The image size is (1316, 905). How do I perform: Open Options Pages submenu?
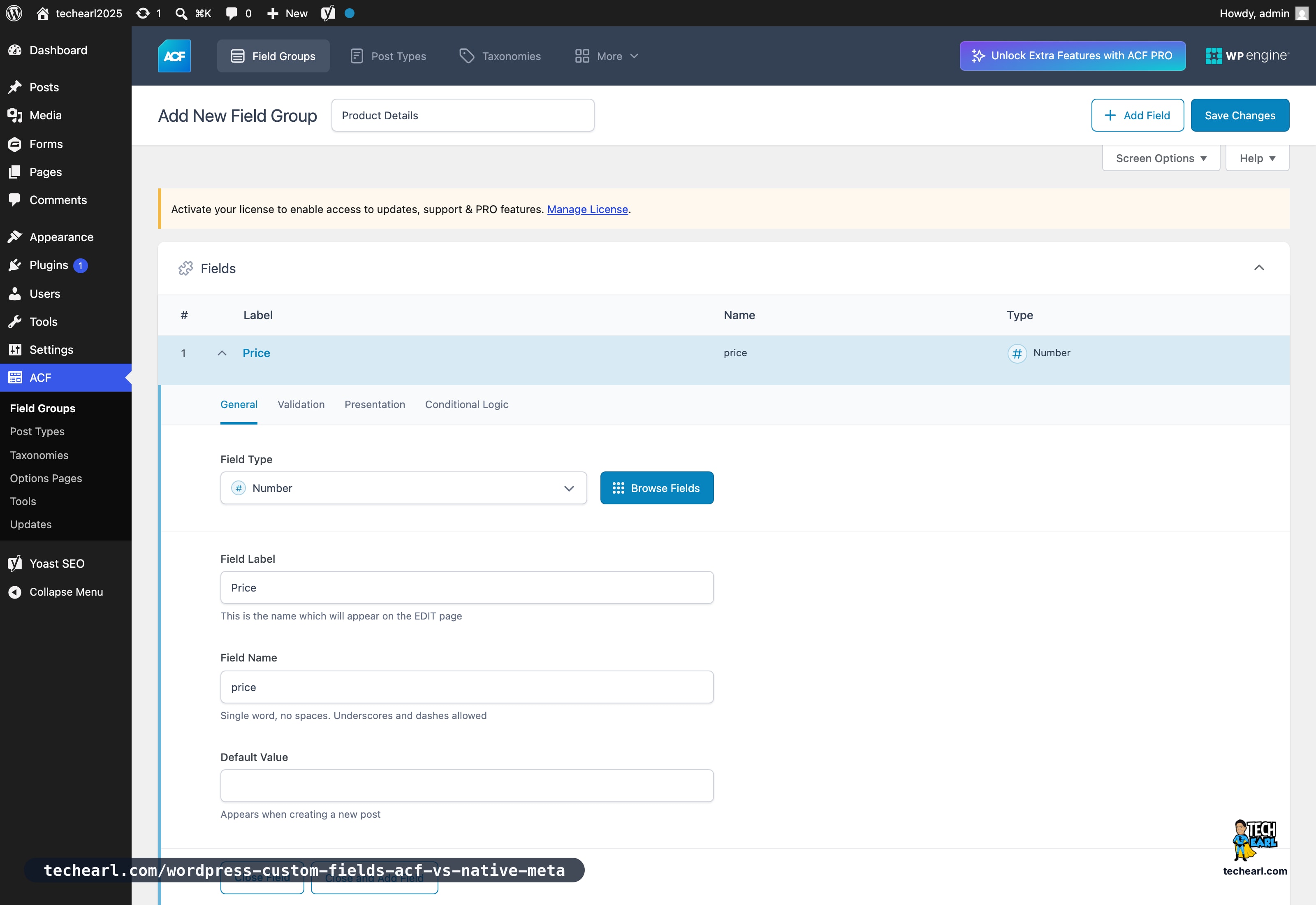pyautogui.click(x=46, y=478)
